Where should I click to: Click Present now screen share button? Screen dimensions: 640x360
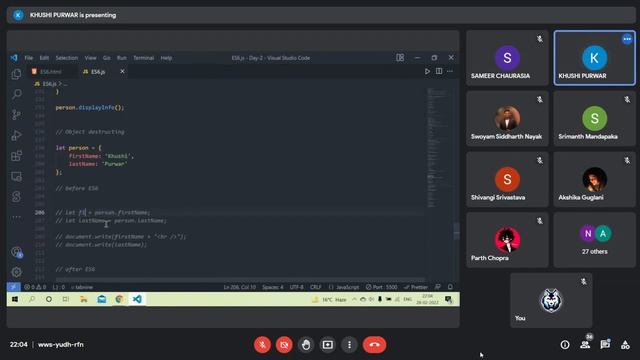[327, 345]
